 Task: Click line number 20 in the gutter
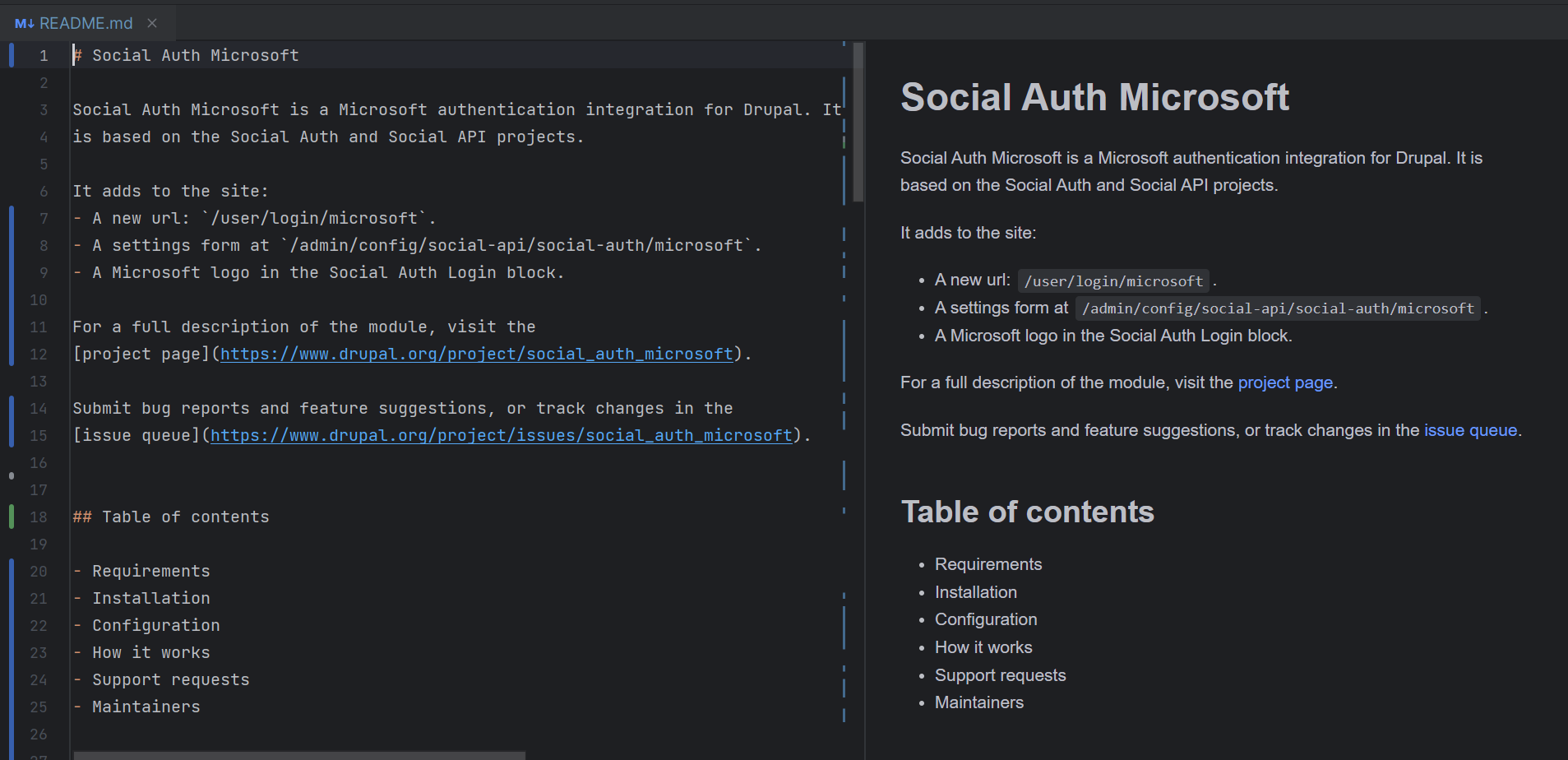39,571
